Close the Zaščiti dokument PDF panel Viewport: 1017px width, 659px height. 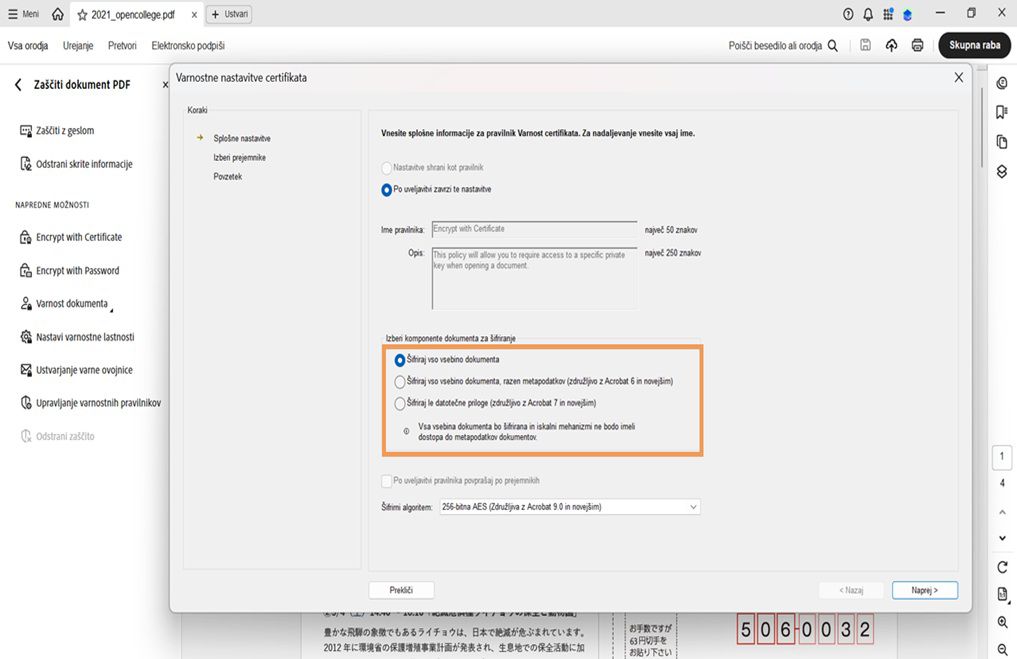pos(165,84)
